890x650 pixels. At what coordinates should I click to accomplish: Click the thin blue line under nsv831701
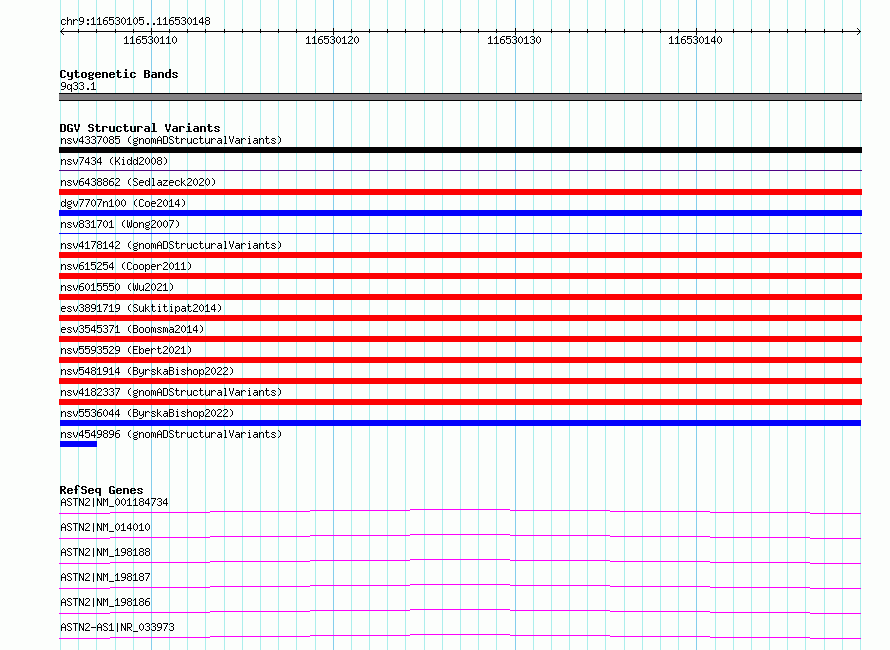(x=460, y=233)
